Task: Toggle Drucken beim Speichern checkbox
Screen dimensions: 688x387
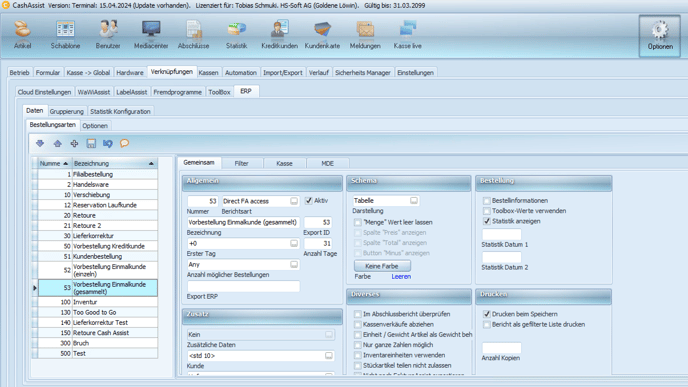Action: [x=487, y=314]
